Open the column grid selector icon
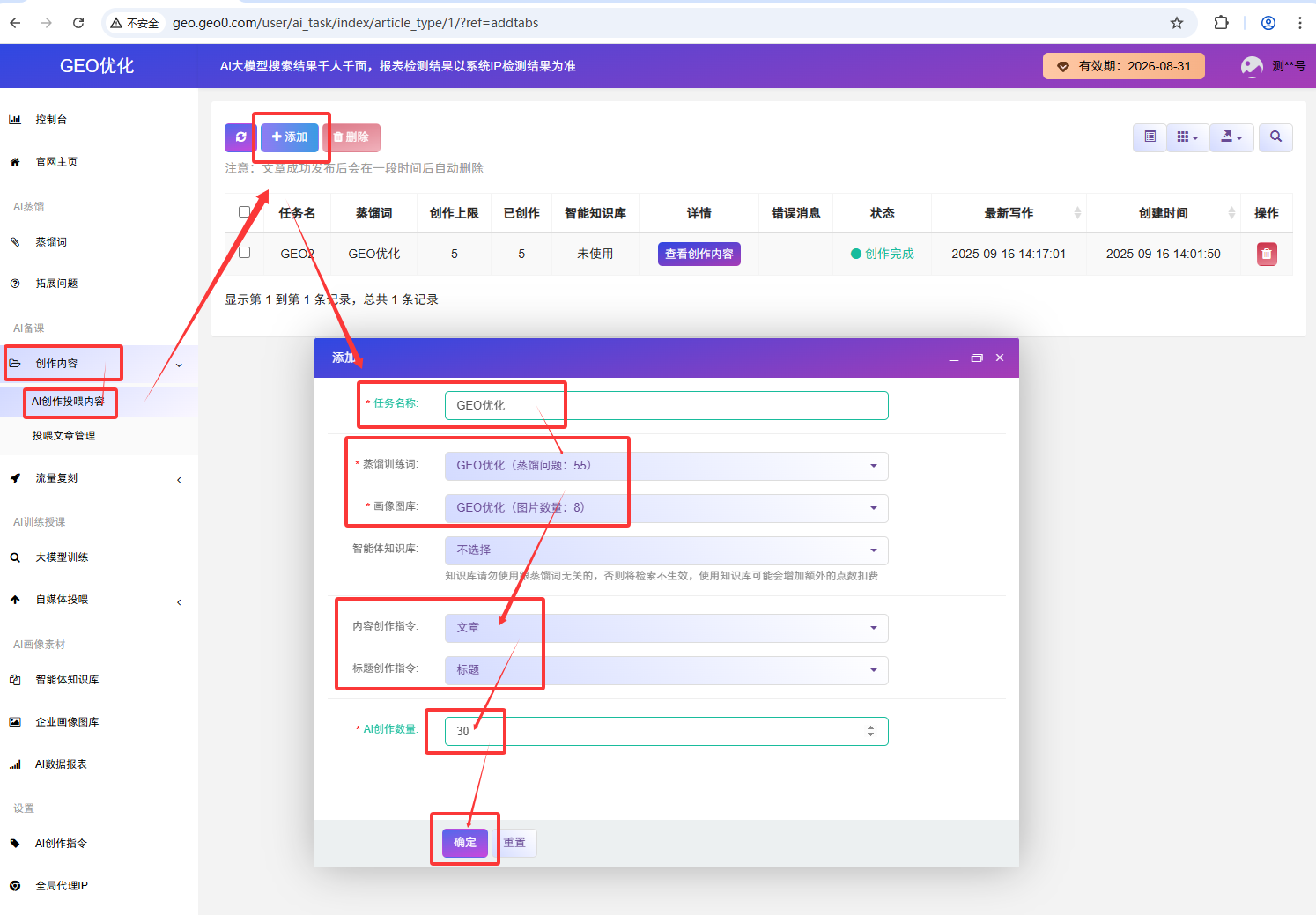The width and height of the screenshot is (1316, 915). 1187,137
